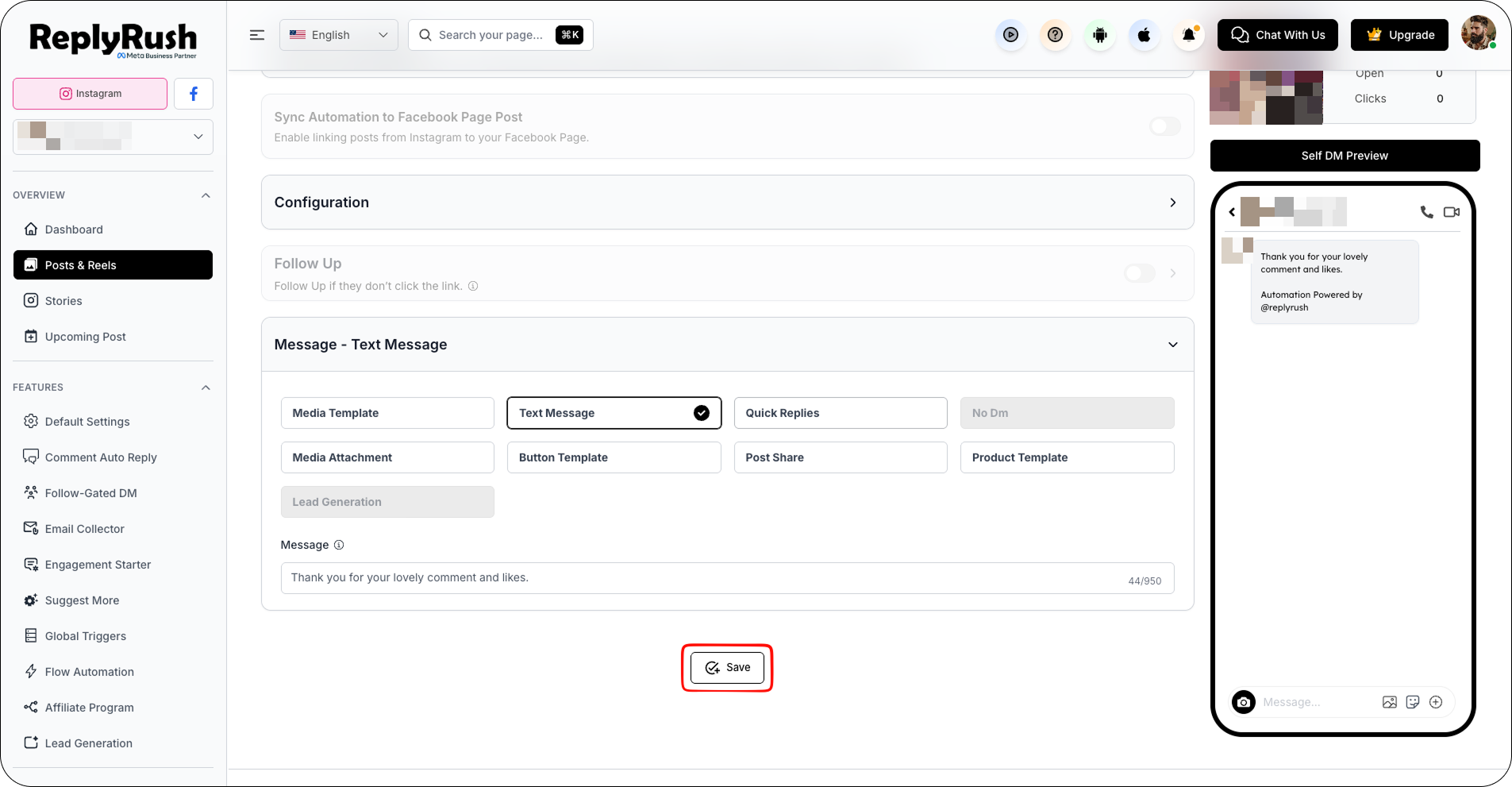Go to Posts & Reels

point(113,265)
